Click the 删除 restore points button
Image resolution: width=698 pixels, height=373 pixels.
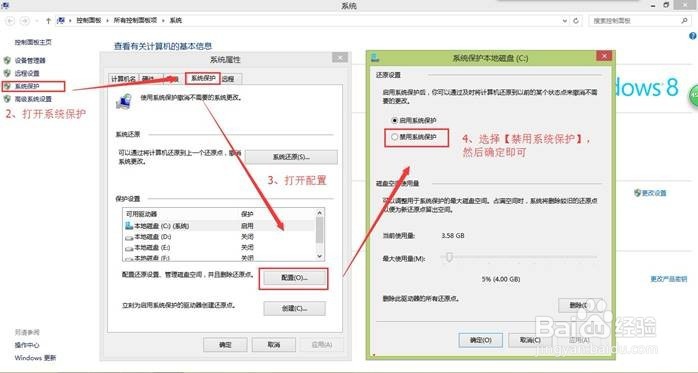(x=579, y=305)
